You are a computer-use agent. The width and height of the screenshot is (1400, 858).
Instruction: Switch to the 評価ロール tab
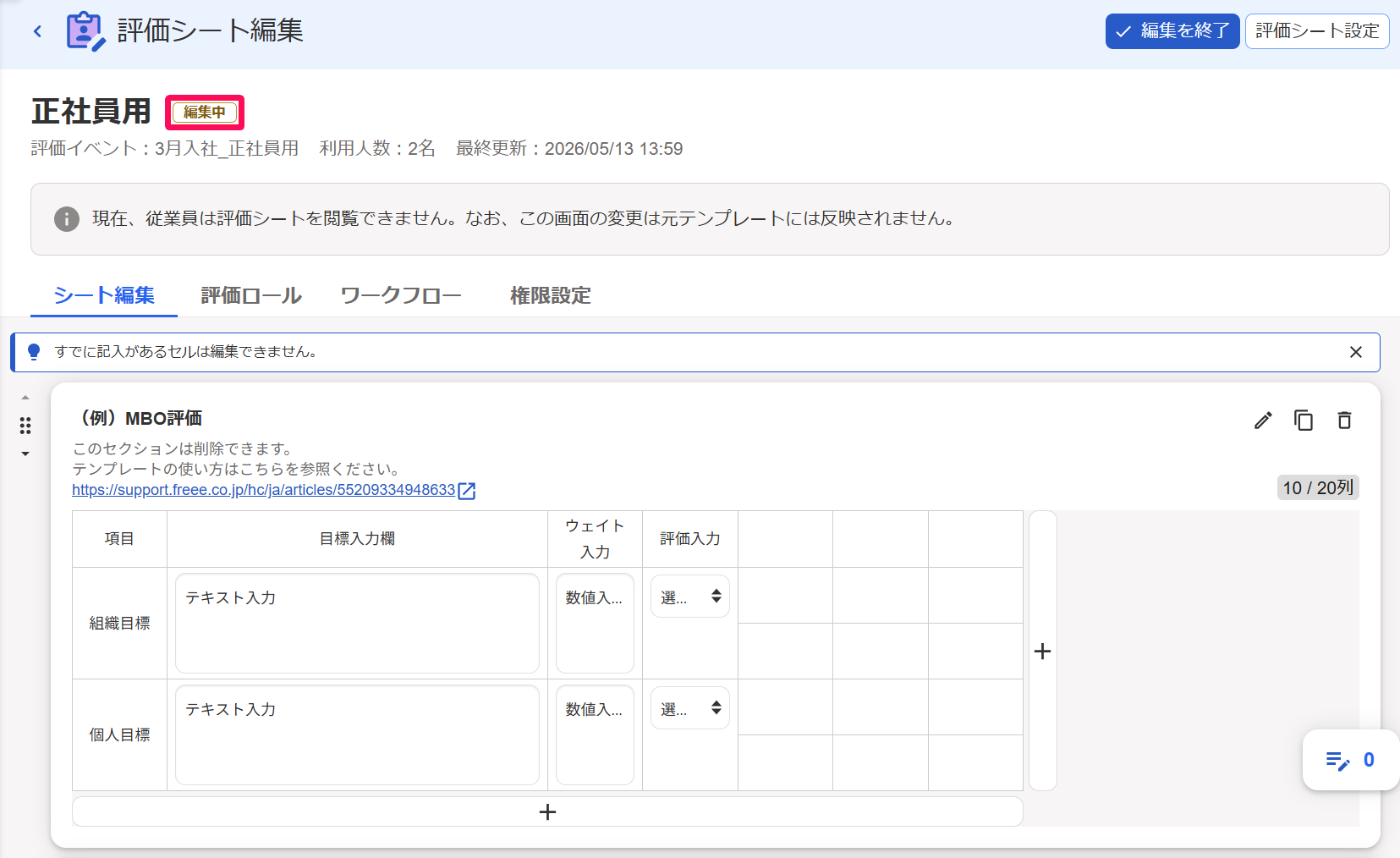251,295
